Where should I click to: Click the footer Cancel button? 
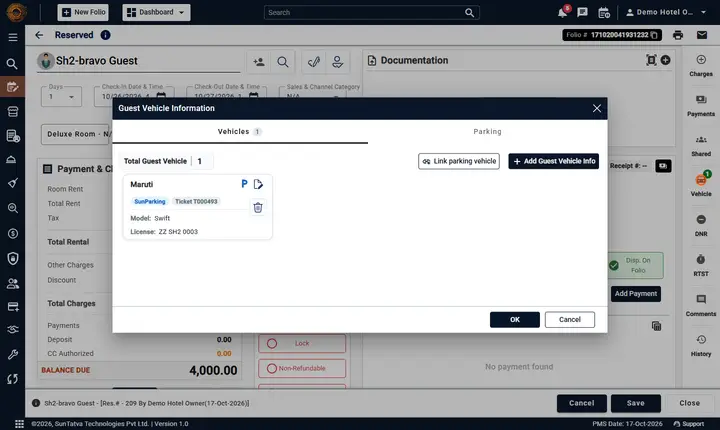point(582,403)
